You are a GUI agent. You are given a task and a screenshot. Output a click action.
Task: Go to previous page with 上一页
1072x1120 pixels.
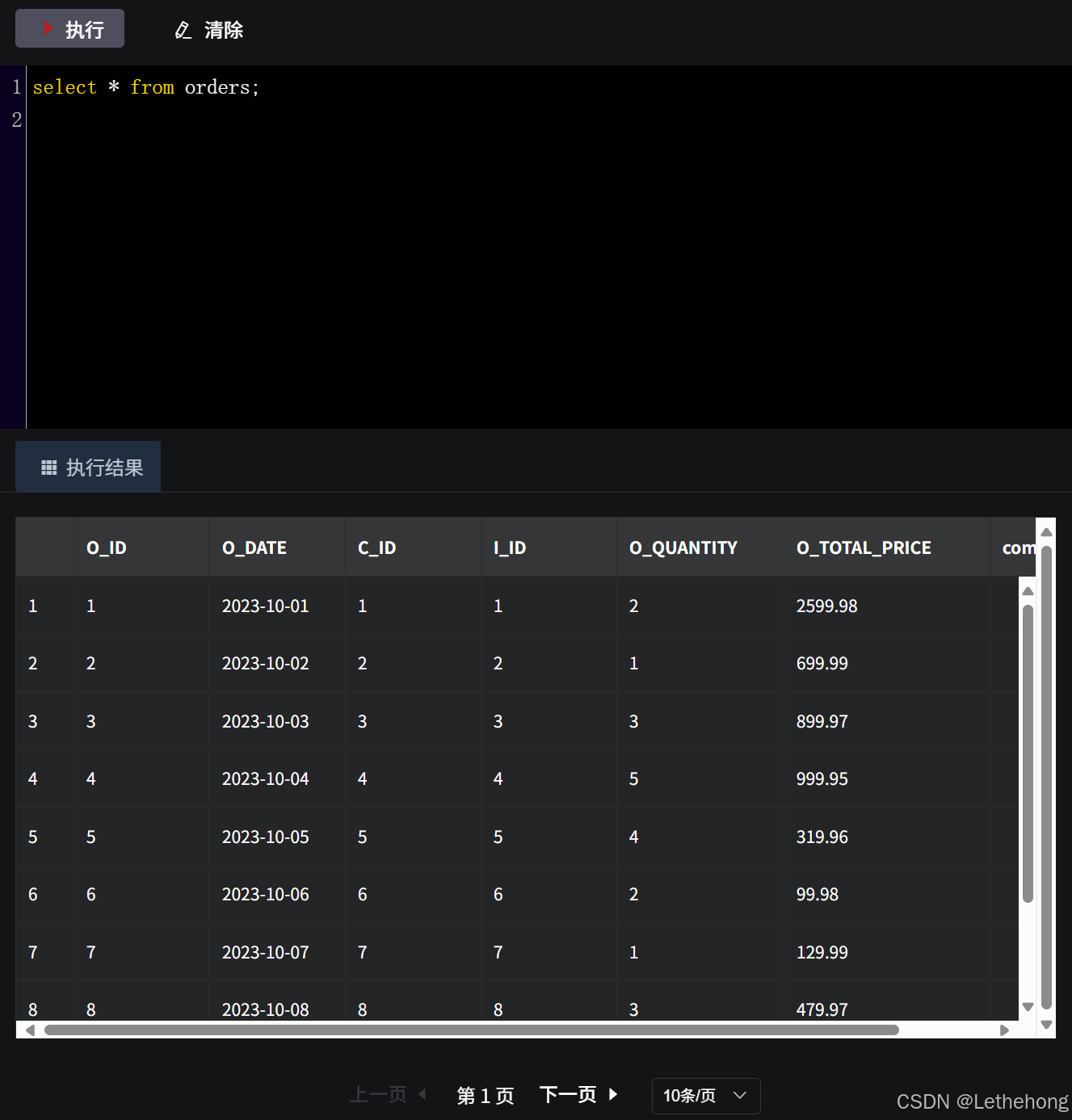pyautogui.click(x=388, y=1095)
